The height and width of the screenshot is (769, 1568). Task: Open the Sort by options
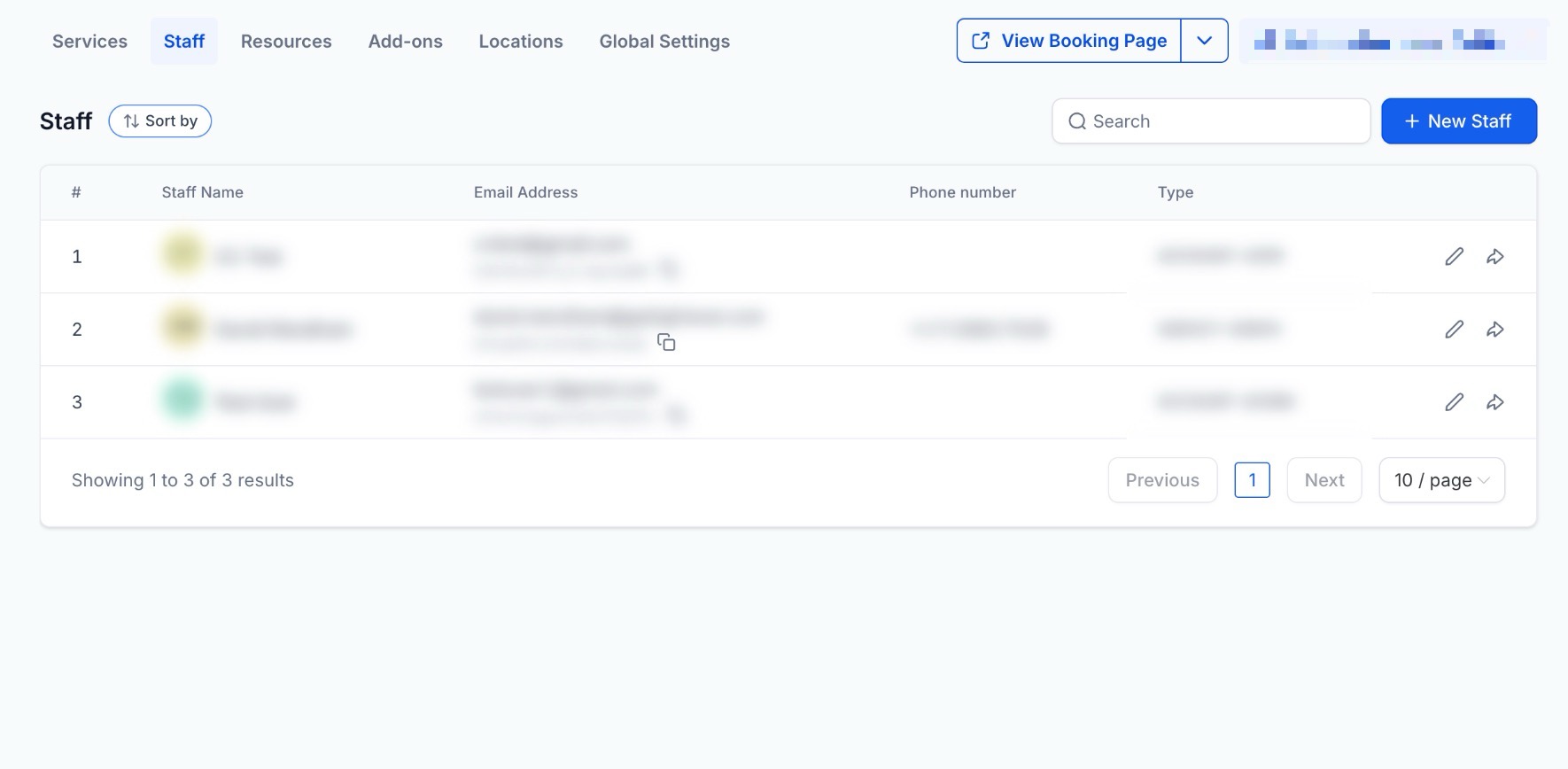tap(160, 121)
